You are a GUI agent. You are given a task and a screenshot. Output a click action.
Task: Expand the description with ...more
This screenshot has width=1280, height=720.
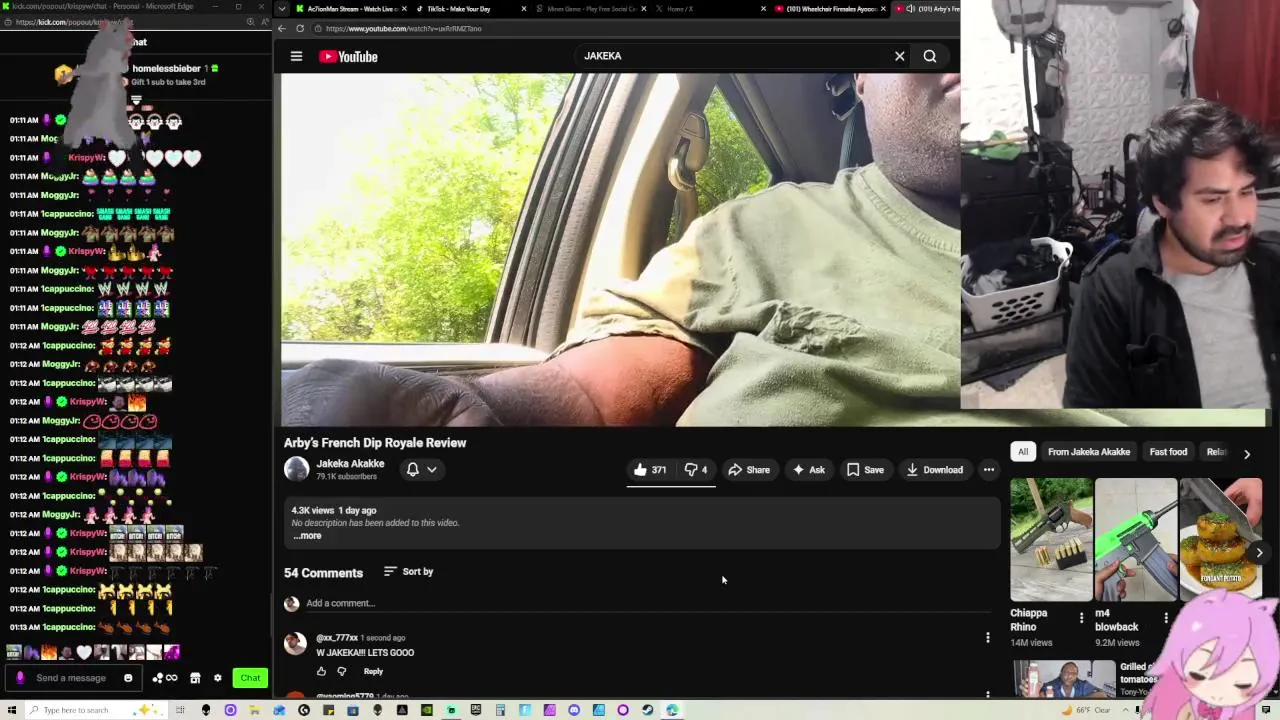pyautogui.click(x=307, y=536)
